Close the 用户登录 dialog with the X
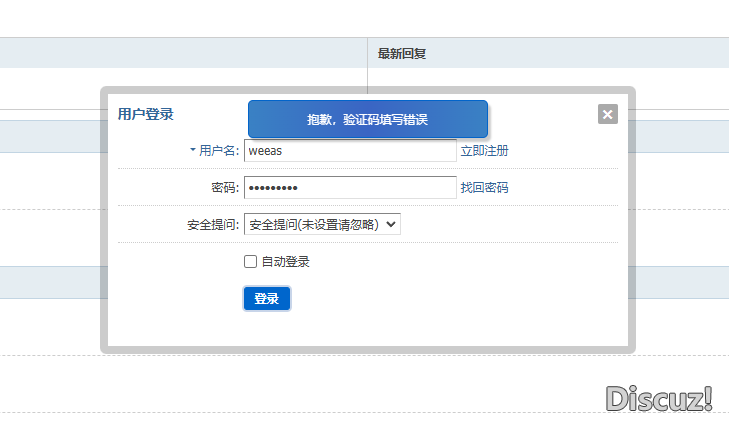This screenshot has width=729, height=423. (608, 114)
